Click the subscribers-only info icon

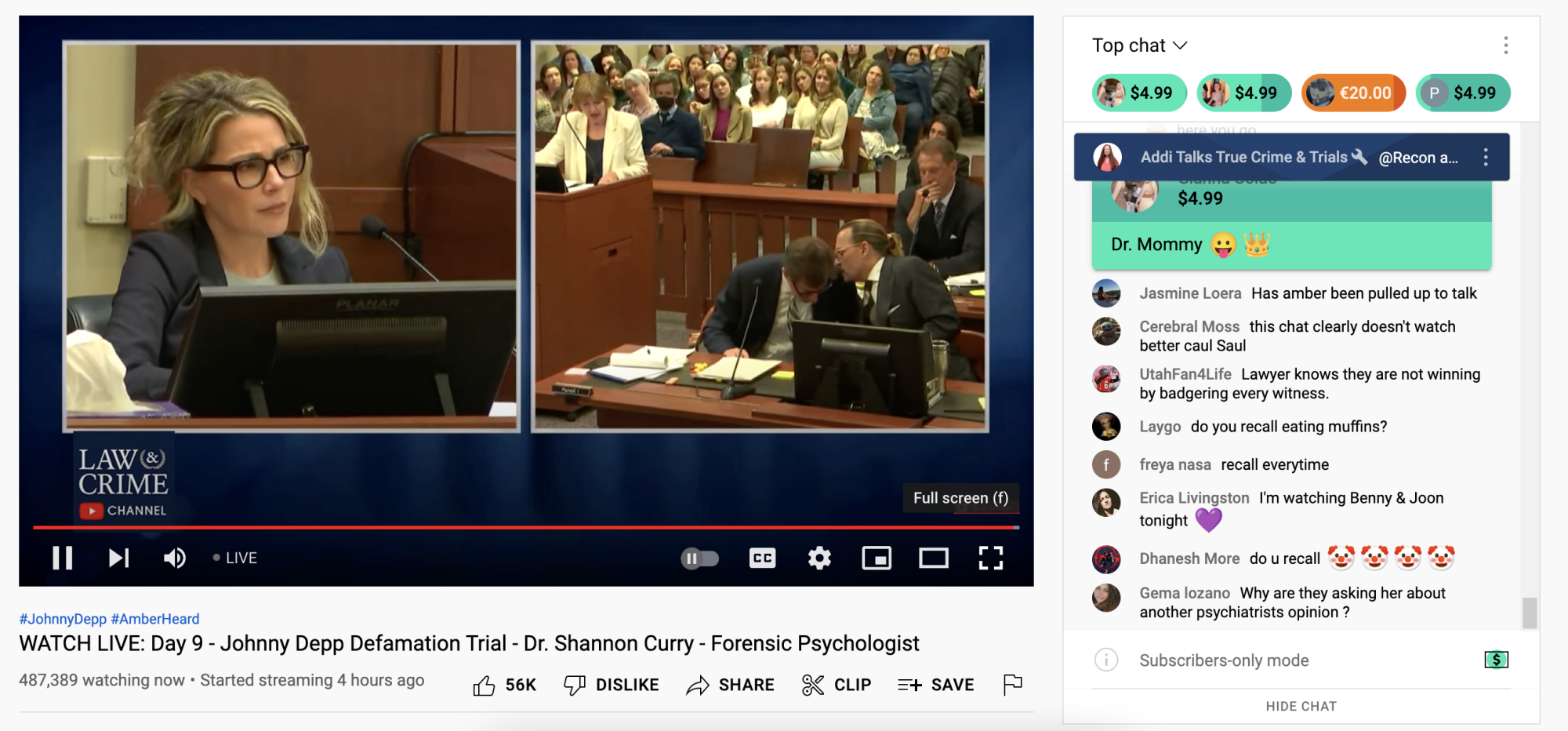[x=1106, y=660]
